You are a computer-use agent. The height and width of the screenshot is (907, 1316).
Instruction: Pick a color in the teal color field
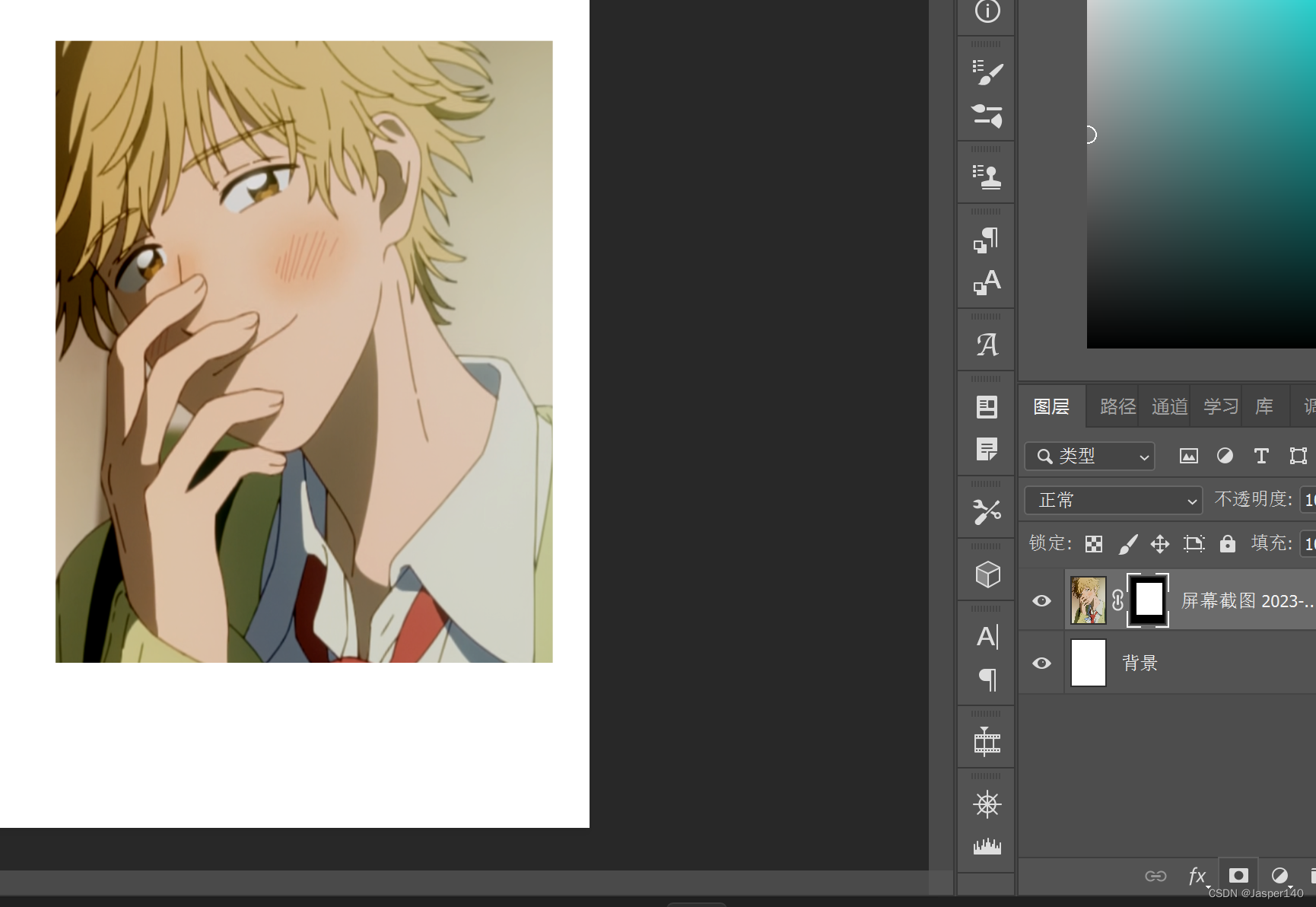coord(1201,174)
